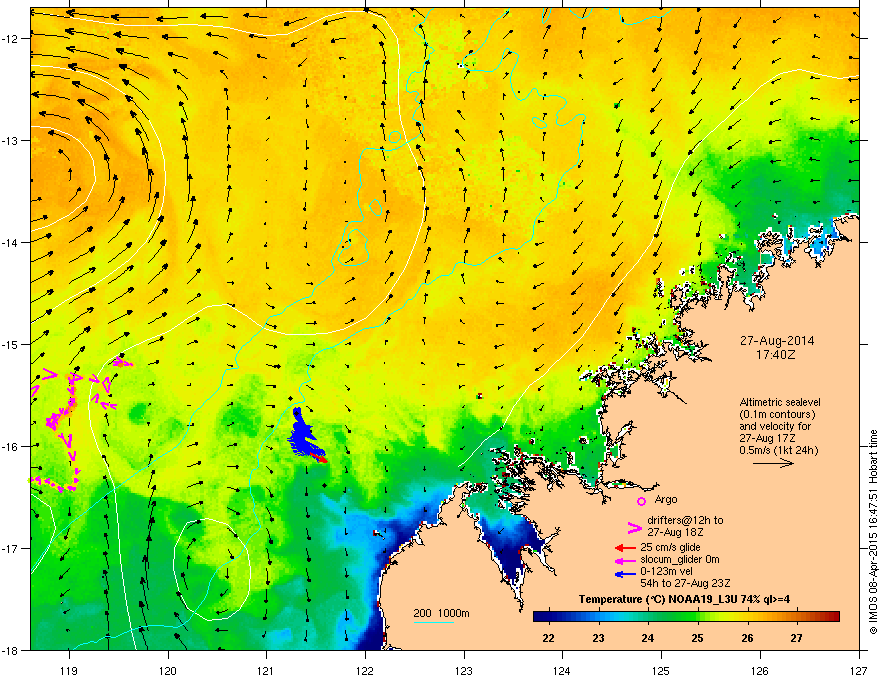Viewport: 880px width, 680px height.
Task: Click the Argo legend label
Action: (x=666, y=499)
